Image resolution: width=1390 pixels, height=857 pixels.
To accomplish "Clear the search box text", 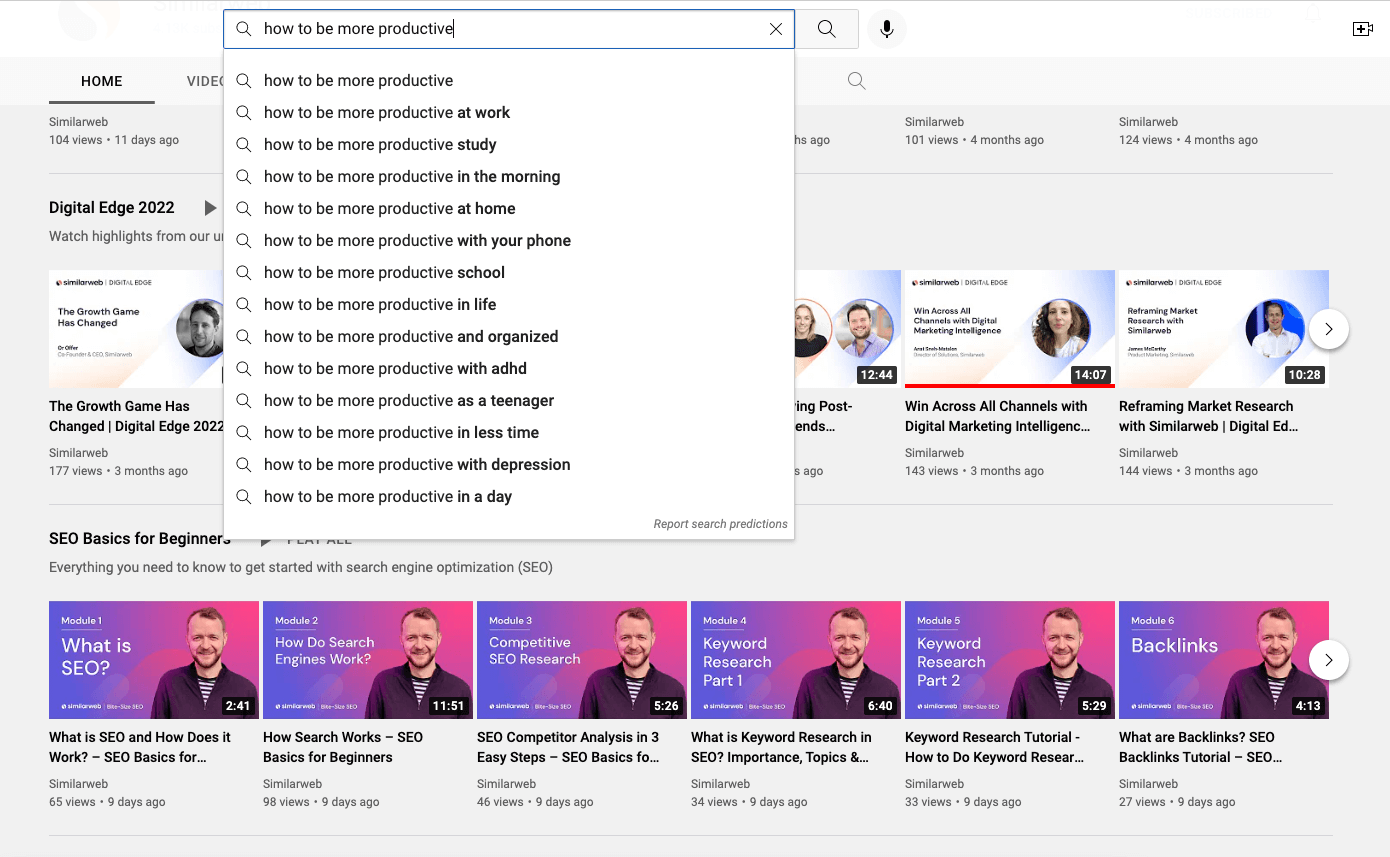I will (x=775, y=29).
